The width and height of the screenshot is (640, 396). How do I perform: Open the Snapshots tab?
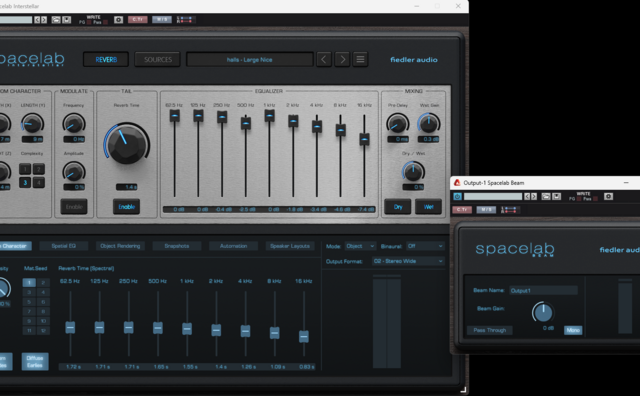177,246
